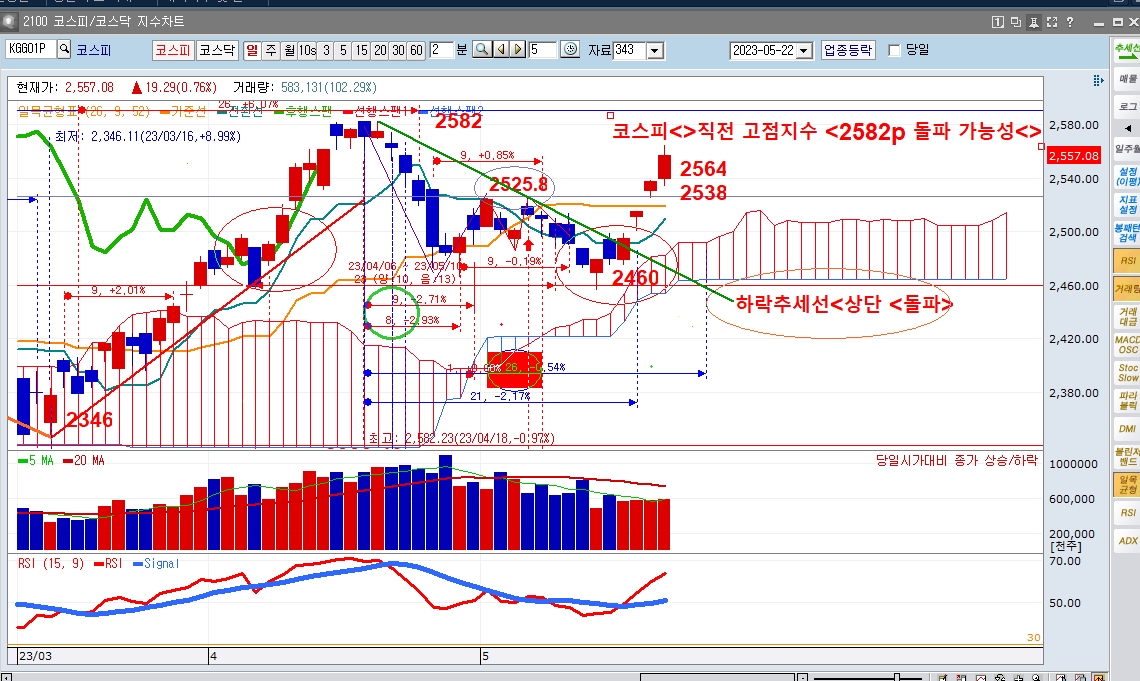Click the 5 MA volume legend label
The height and width of the screenshot is (681, 1140).
click(x=36, y=461)
